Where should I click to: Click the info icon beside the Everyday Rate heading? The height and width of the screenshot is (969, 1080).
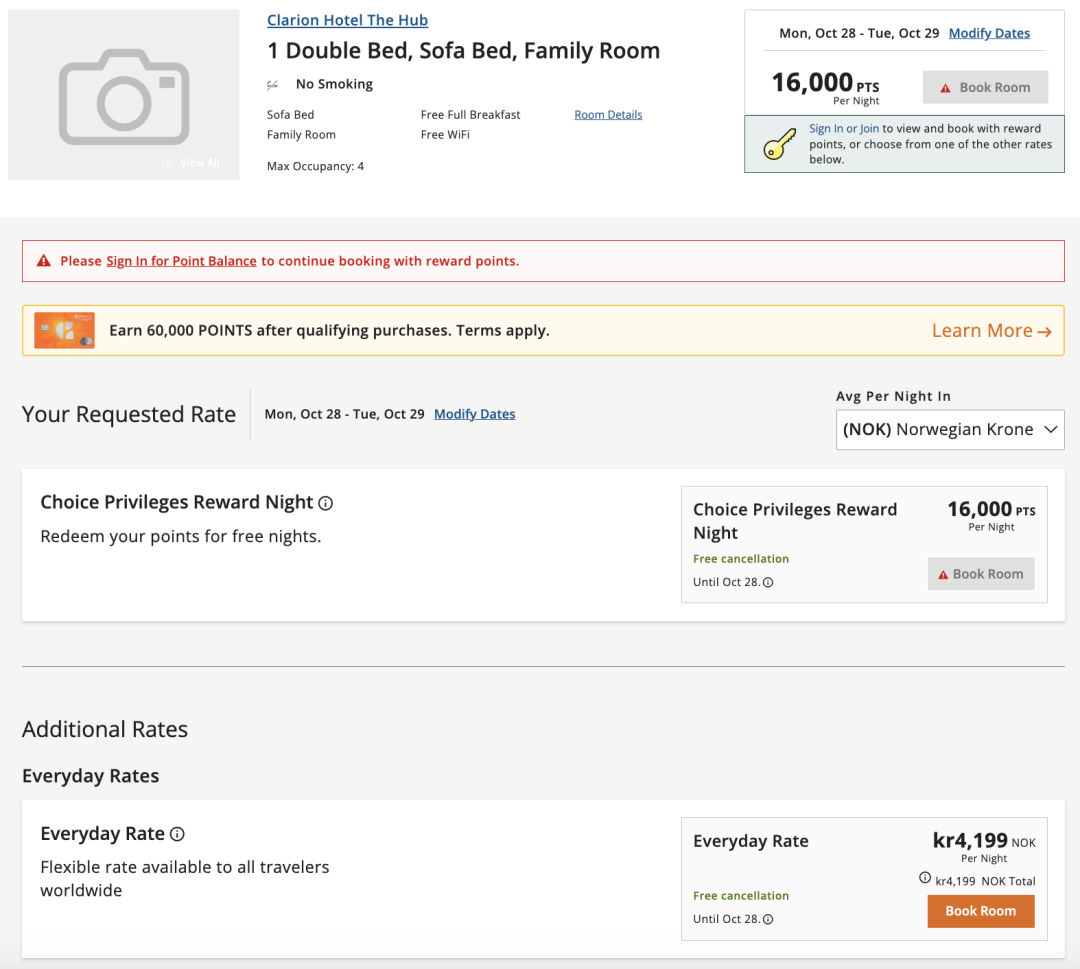pos(177,834)
